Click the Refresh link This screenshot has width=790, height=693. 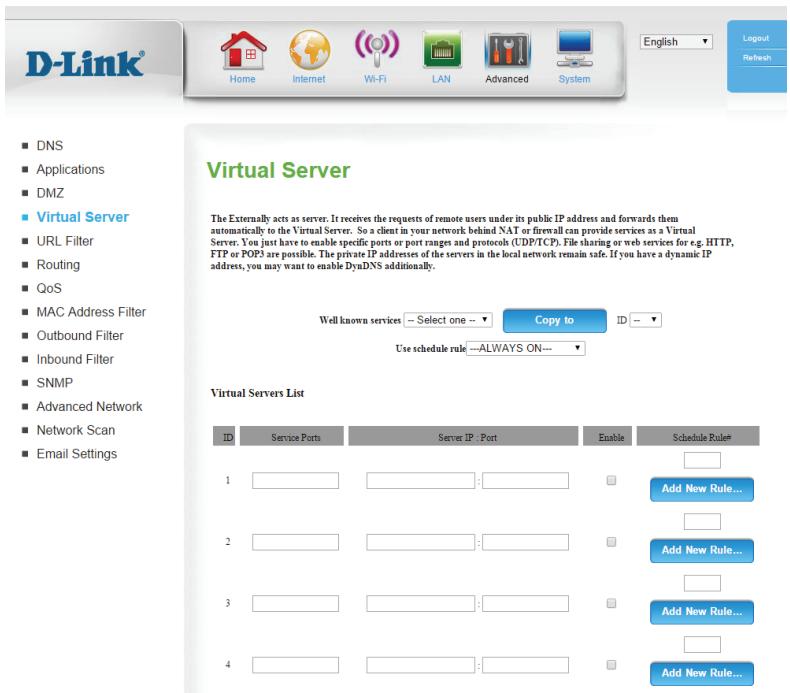[x=757, y=58]
